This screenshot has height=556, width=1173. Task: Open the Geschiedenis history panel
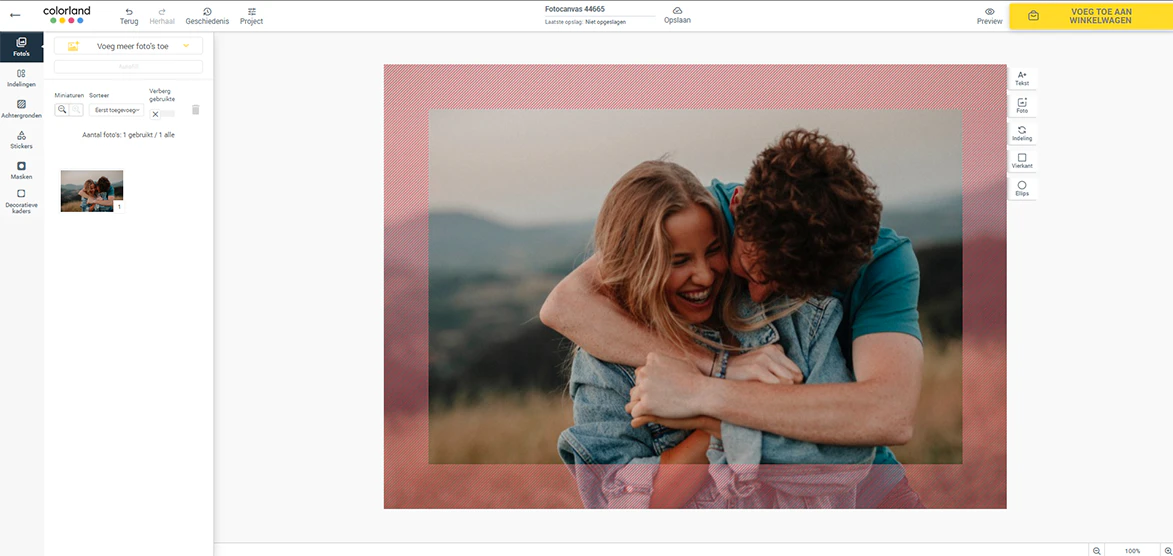coord(207,16)
